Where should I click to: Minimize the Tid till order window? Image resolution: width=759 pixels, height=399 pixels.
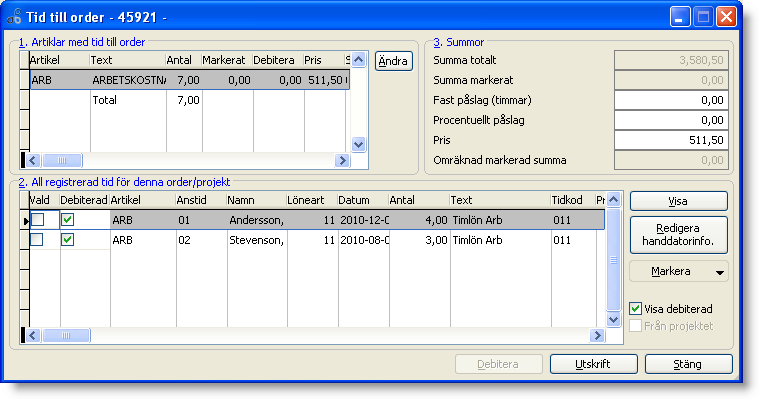[680, 17]
